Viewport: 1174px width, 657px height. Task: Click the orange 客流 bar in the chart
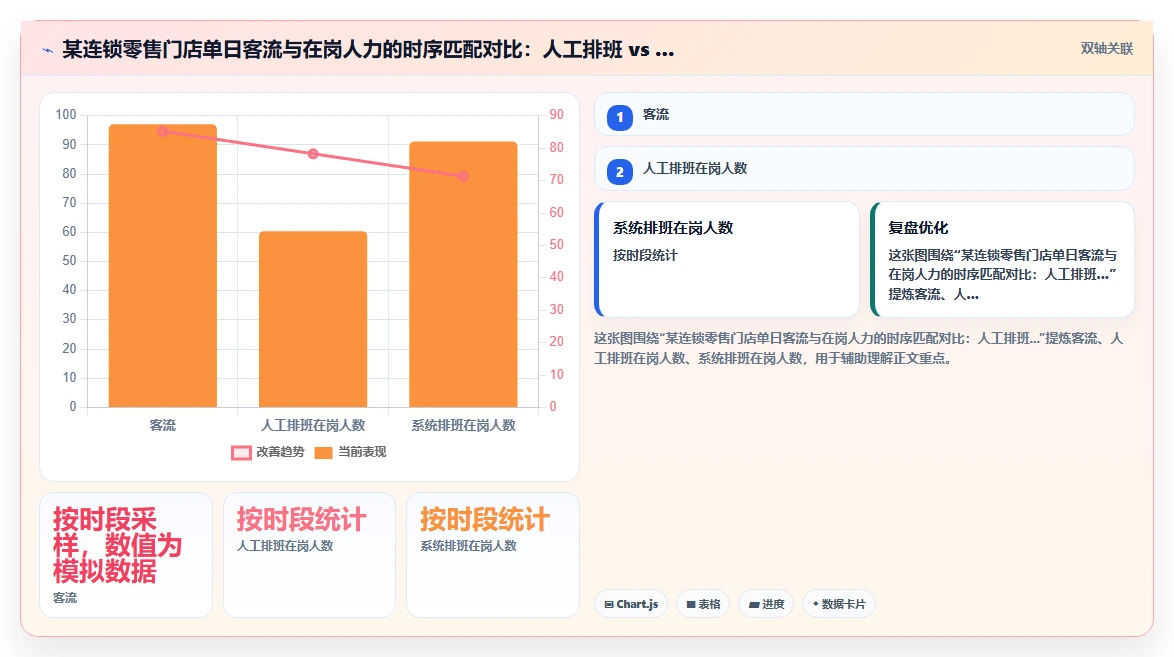(x=162, y=266)
